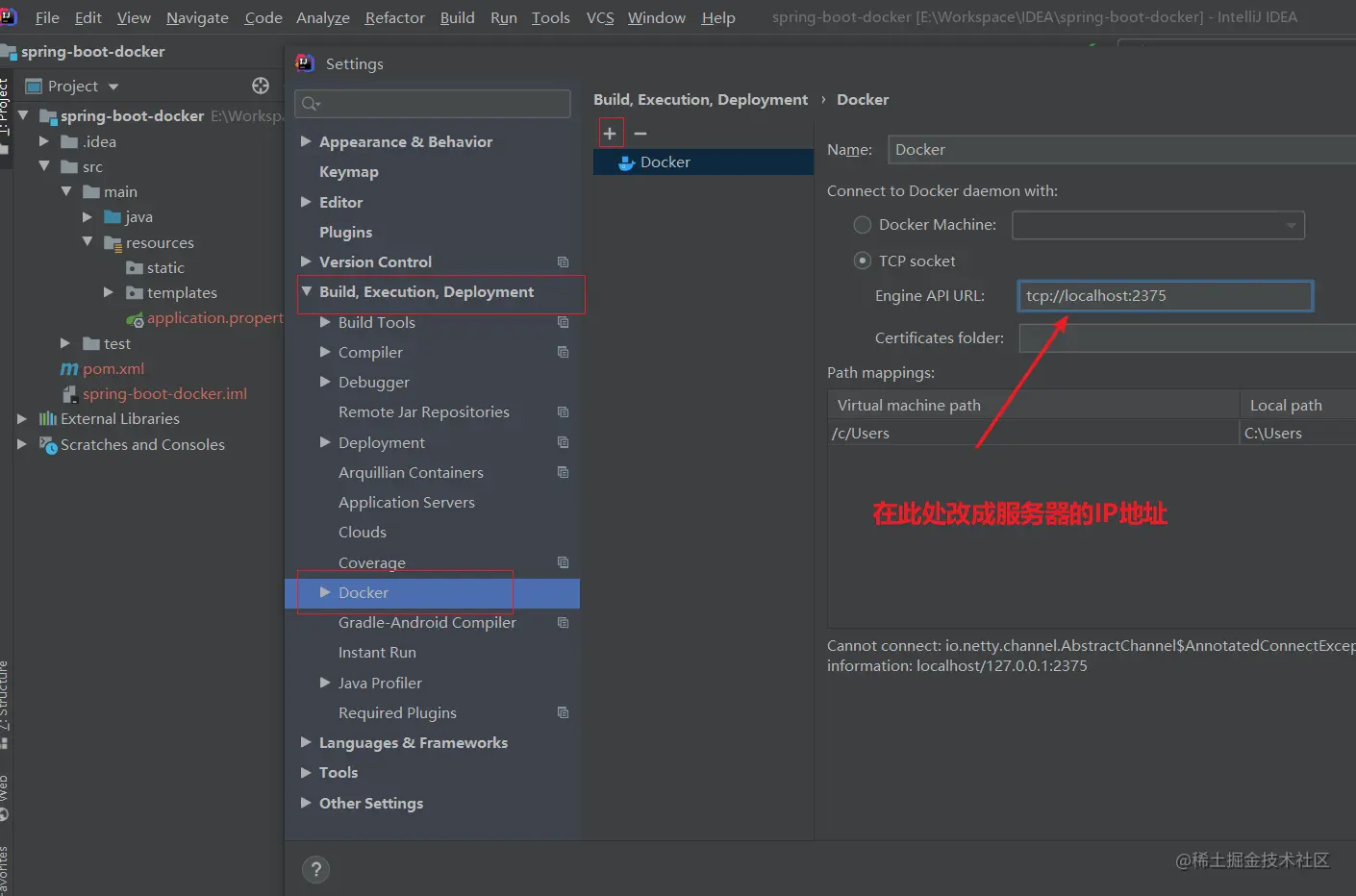Expand the Tools settings group
Image resolution: width=1356 pixels, height=896 pixels.
click(x=306, y=772)
